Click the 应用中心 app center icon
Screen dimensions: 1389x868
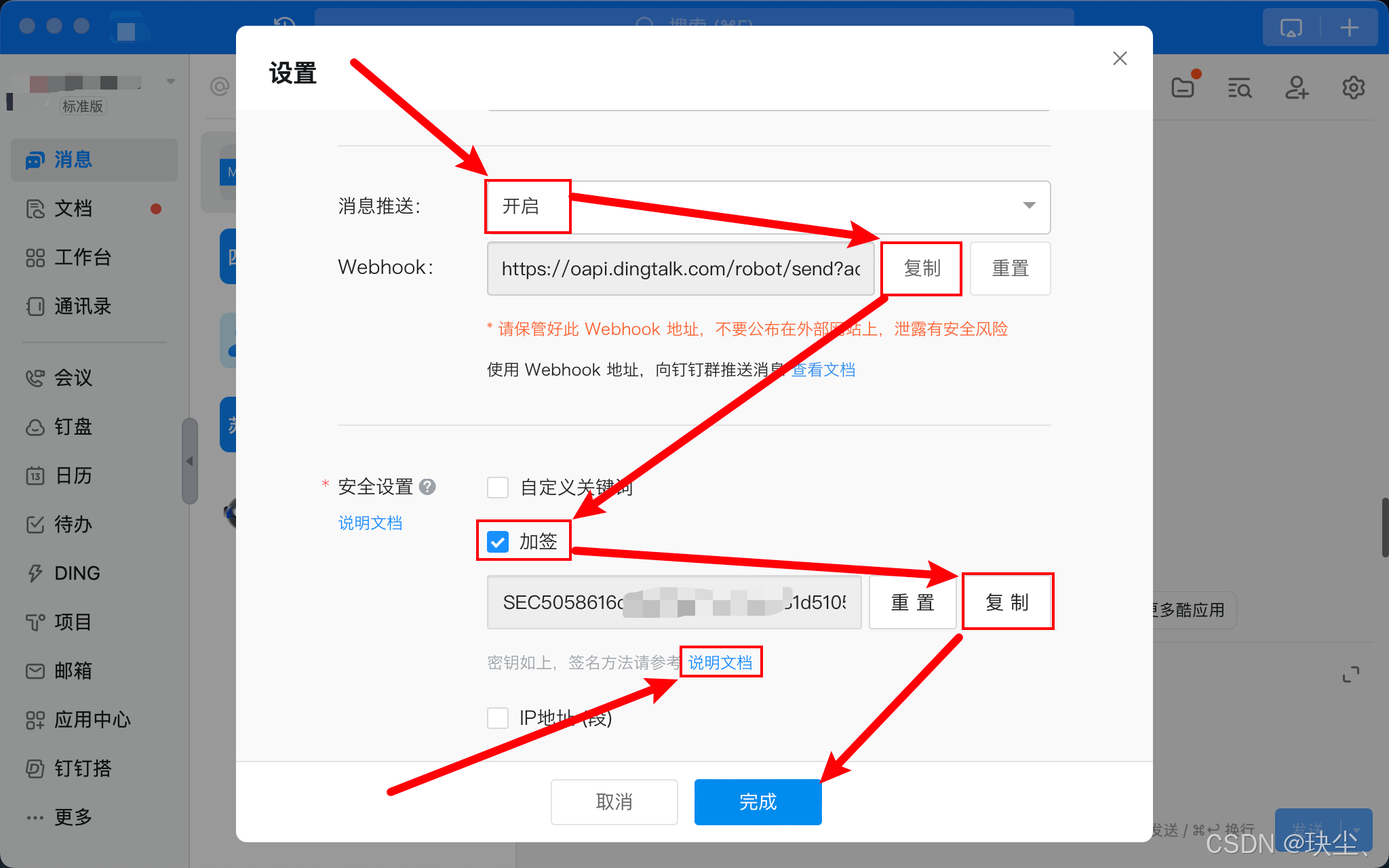(x=35, y=719)
